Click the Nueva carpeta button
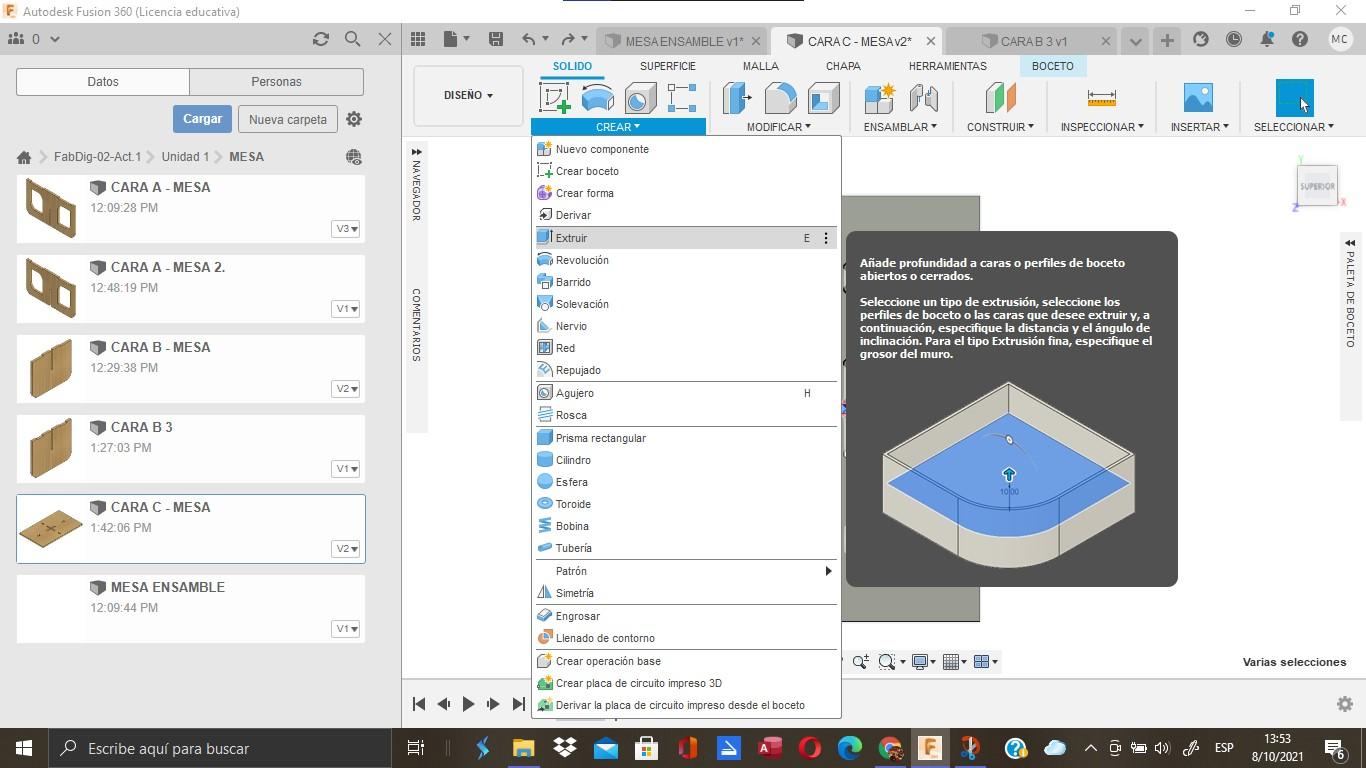Image resolution: width=1366 pixels, height=768 pixels. (x=288, y=119)
